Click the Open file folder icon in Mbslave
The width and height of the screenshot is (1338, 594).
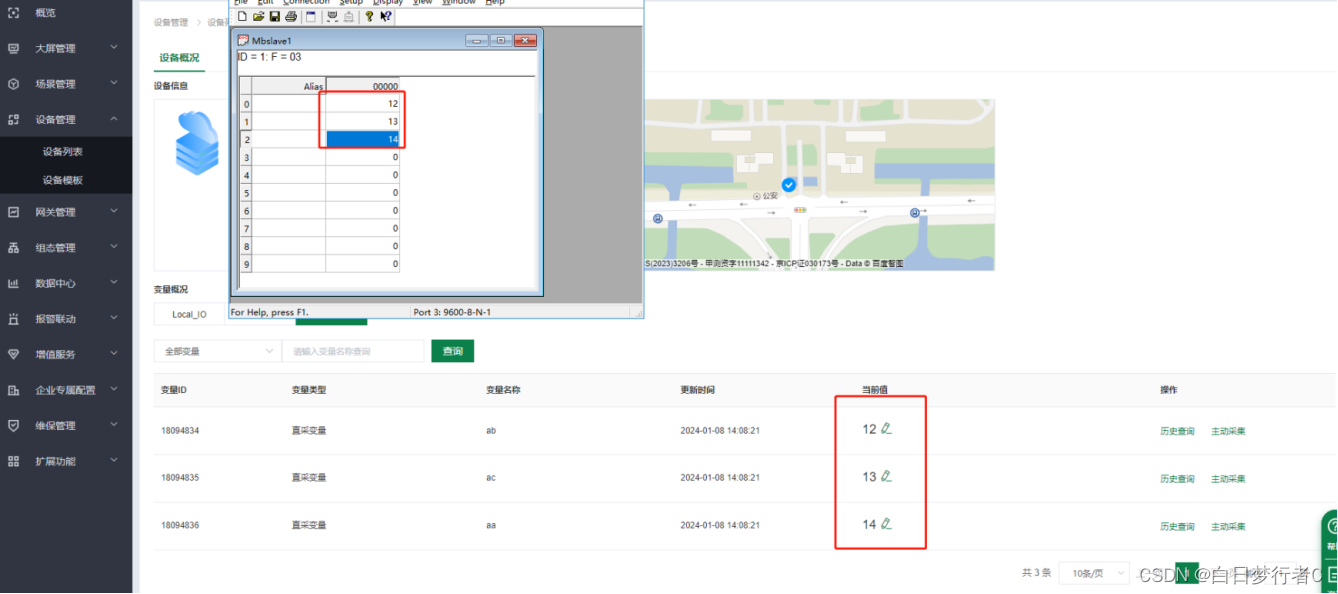point(258,16)
